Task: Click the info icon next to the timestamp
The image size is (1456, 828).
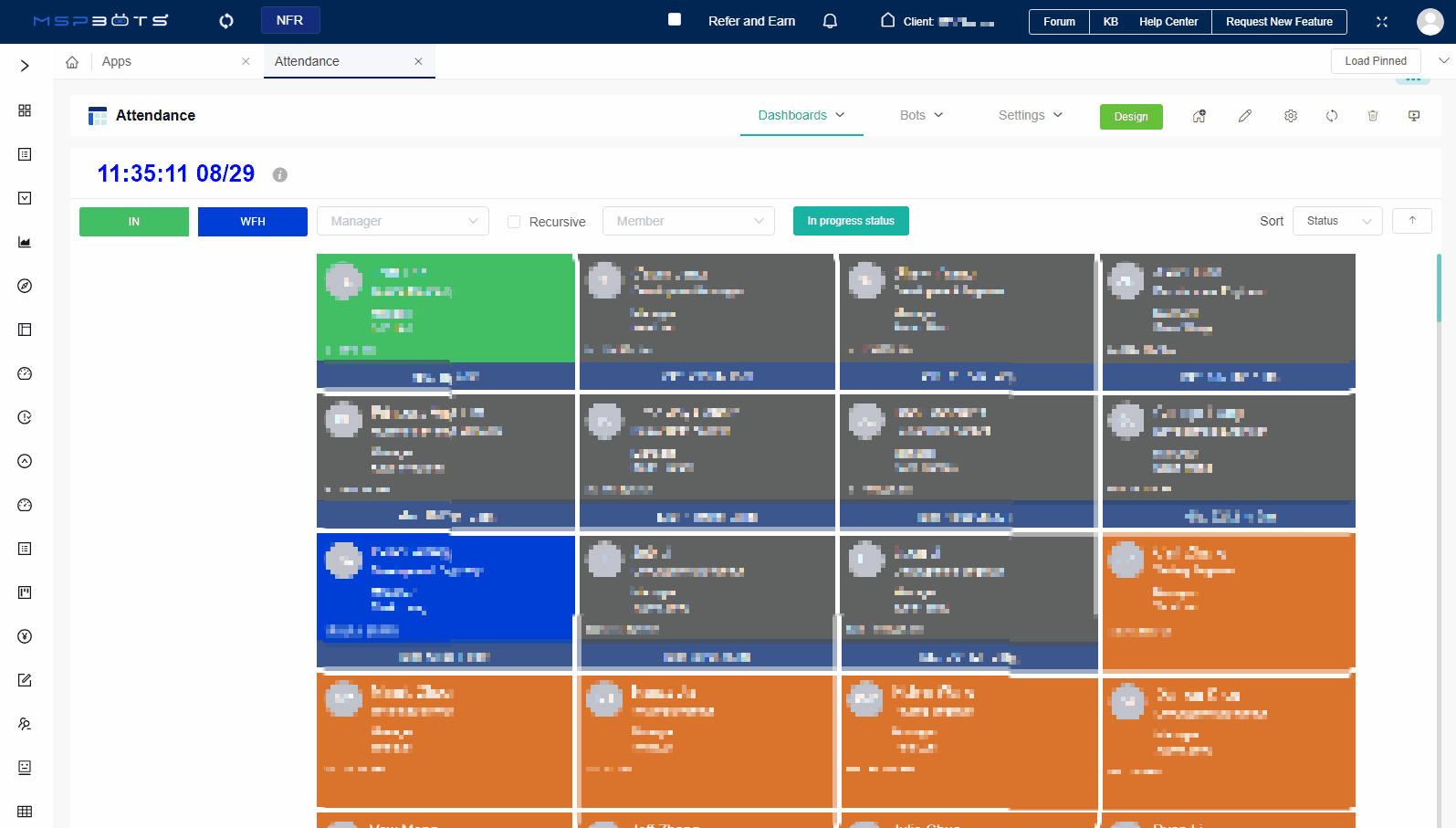Action: (x=280, y=174)
